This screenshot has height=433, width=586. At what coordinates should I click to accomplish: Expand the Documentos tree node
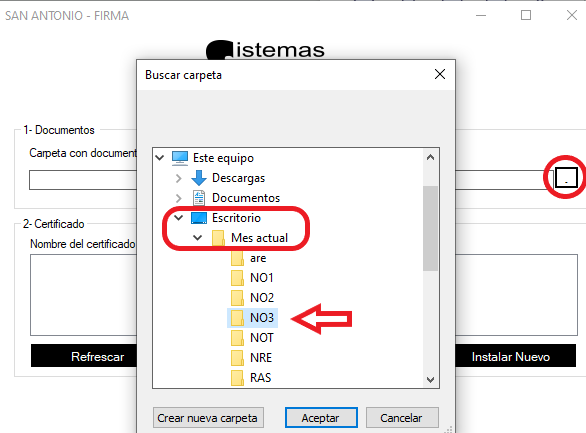coord(179,198)
